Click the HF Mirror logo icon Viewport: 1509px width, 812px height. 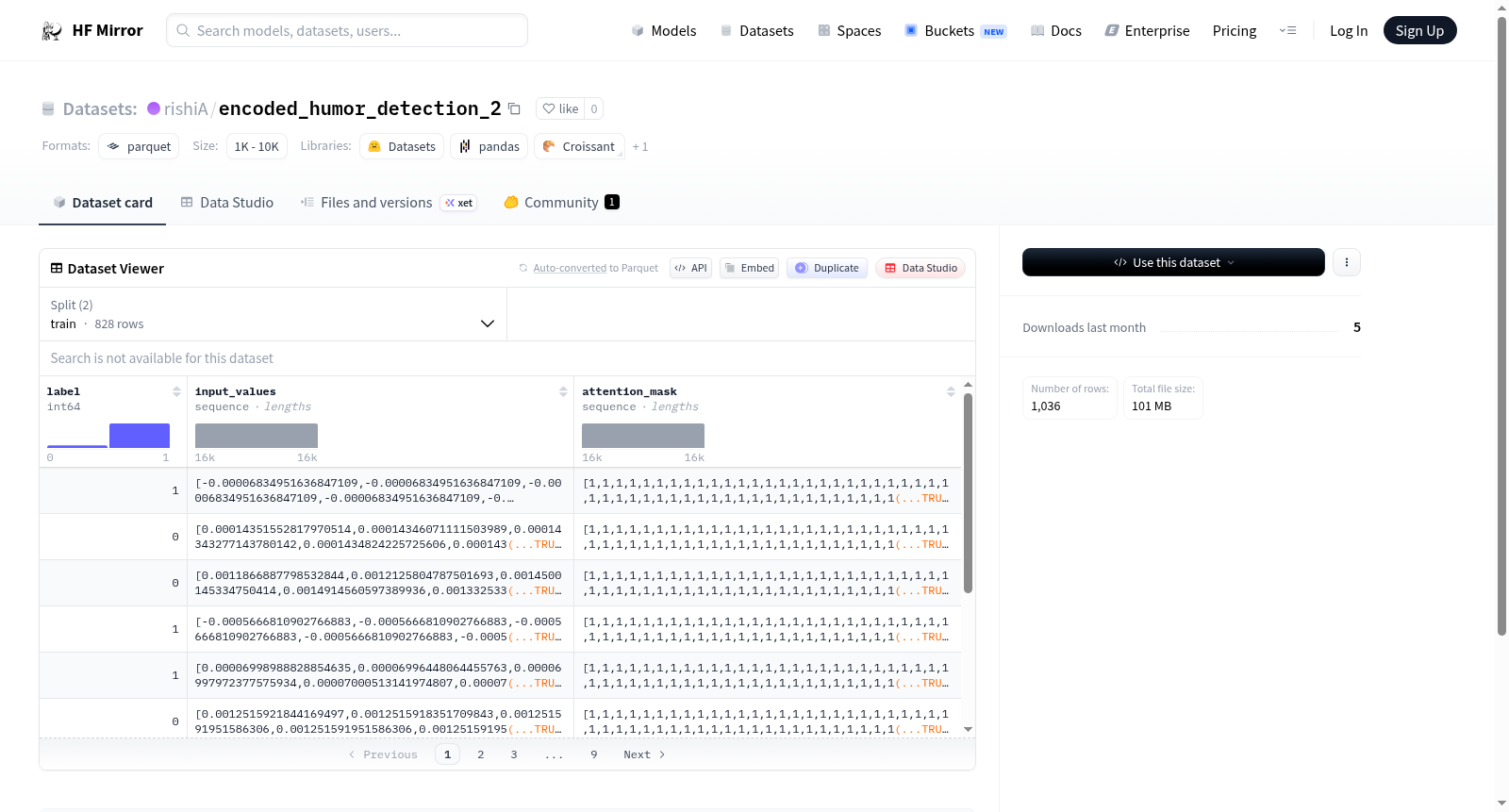pos(52,30)
